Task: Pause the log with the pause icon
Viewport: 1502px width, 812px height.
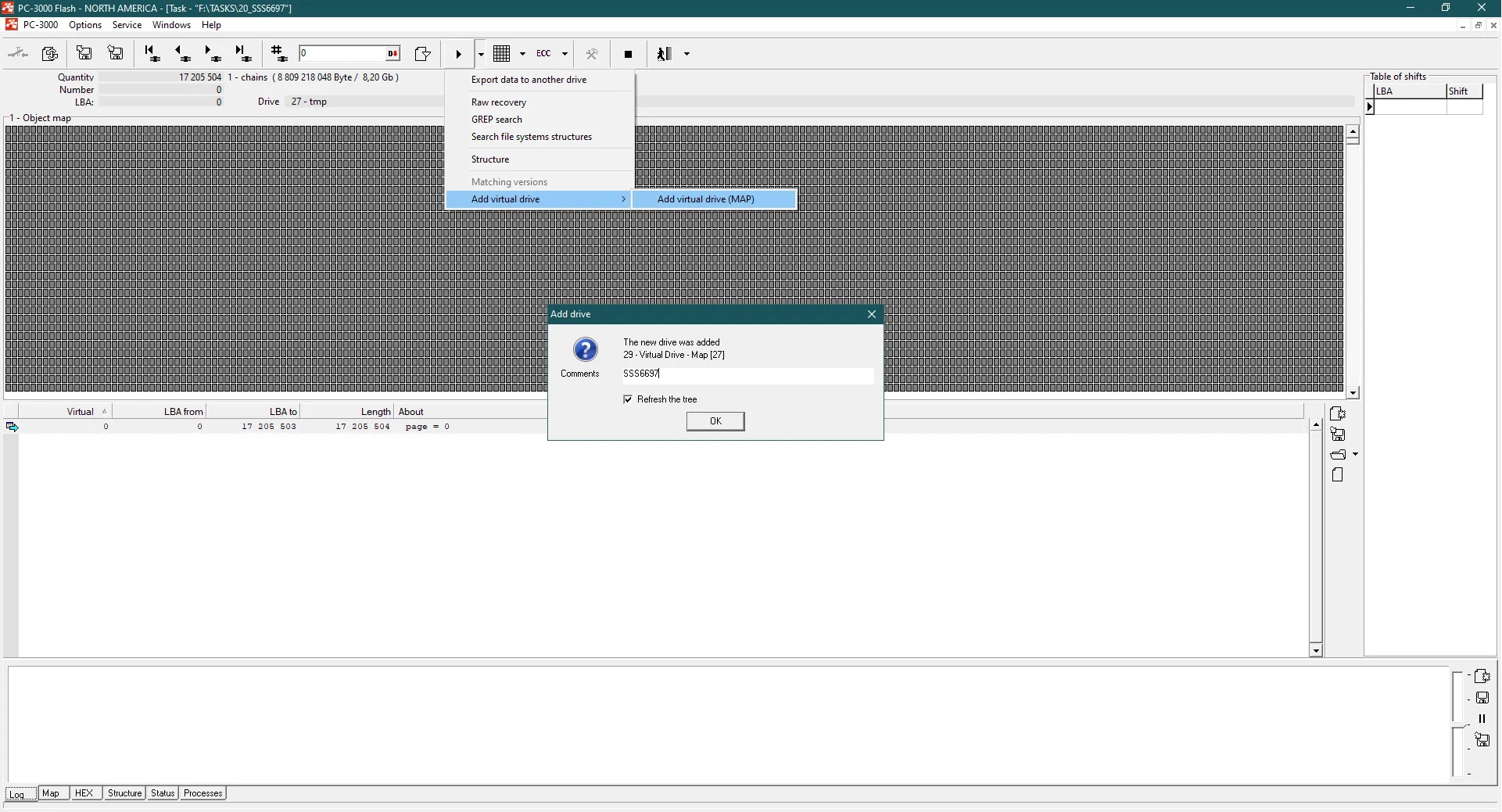Action: coord(1482,719)
